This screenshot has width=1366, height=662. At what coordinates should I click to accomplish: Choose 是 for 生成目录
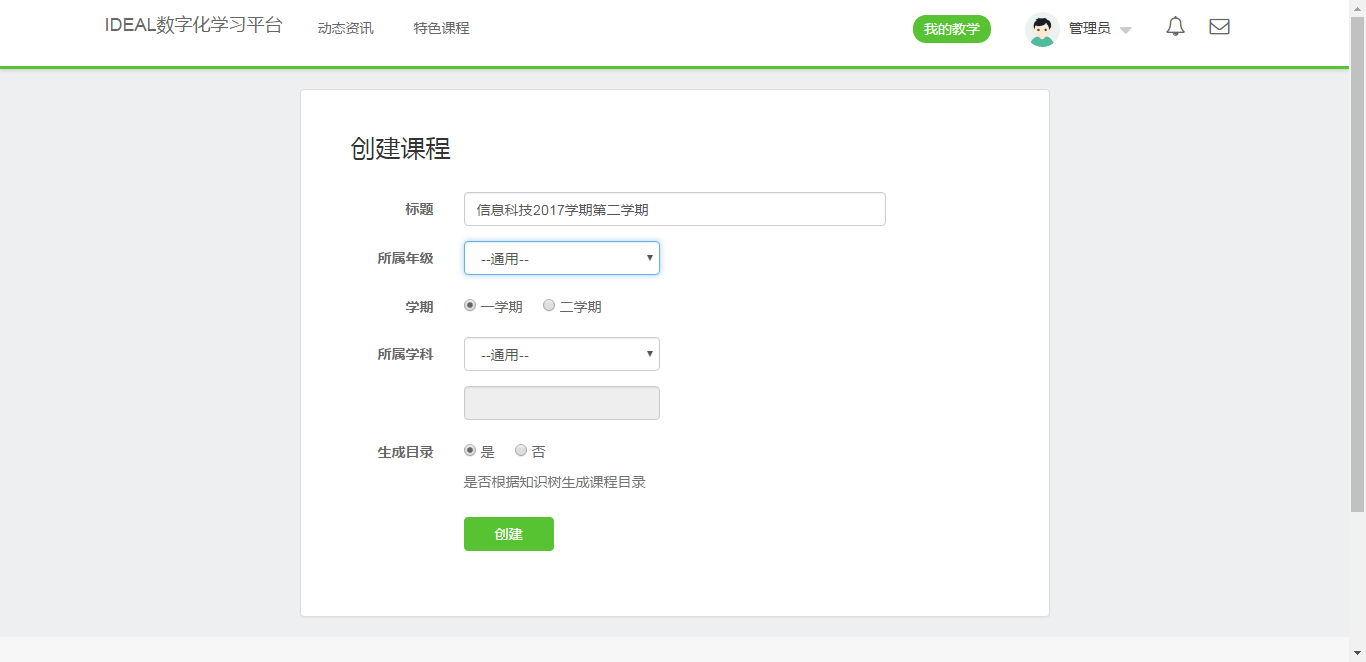click(x=470, y=451)
